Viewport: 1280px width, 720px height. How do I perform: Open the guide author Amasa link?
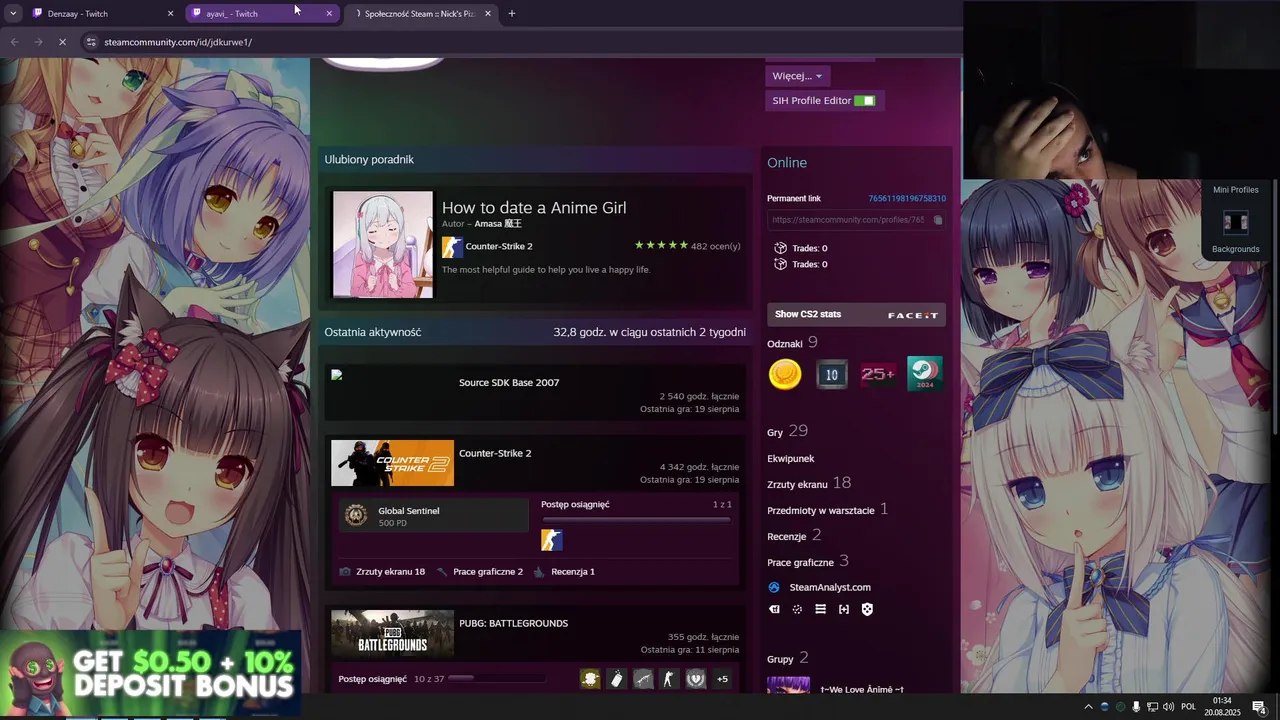pyautogui.click(x=498, y=224)
